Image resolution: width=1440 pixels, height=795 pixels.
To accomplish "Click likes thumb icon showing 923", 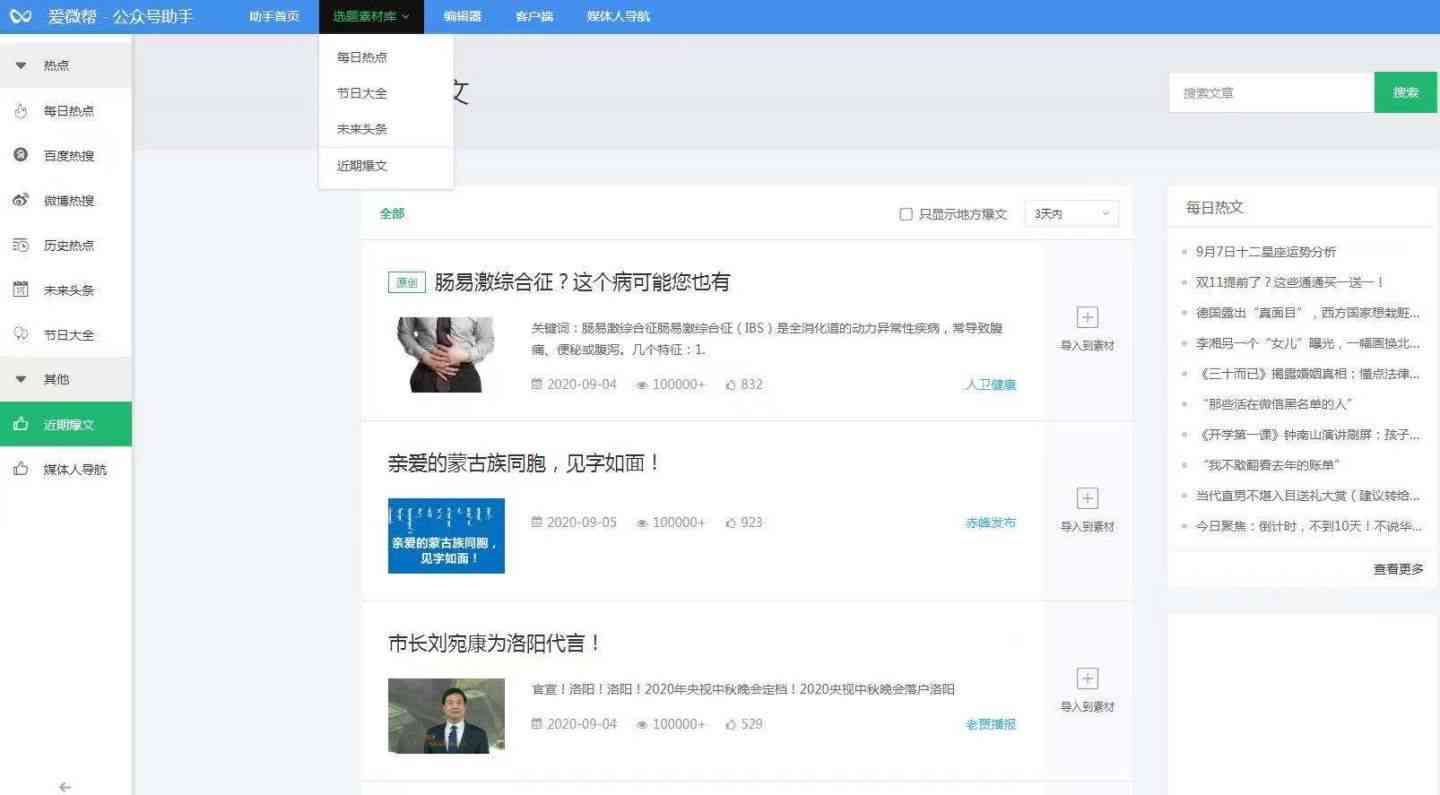I will coord(731,522).
